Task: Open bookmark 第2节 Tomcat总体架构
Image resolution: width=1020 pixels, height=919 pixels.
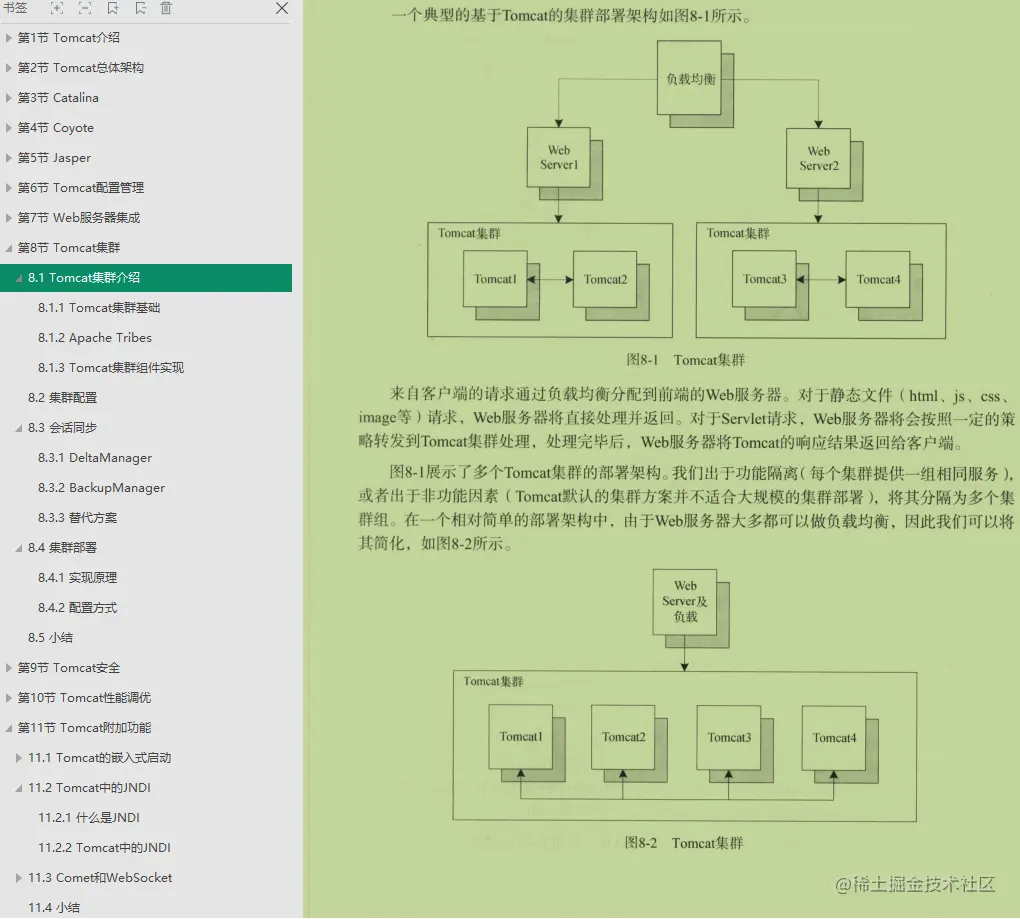Action: (x=81, y=68)
